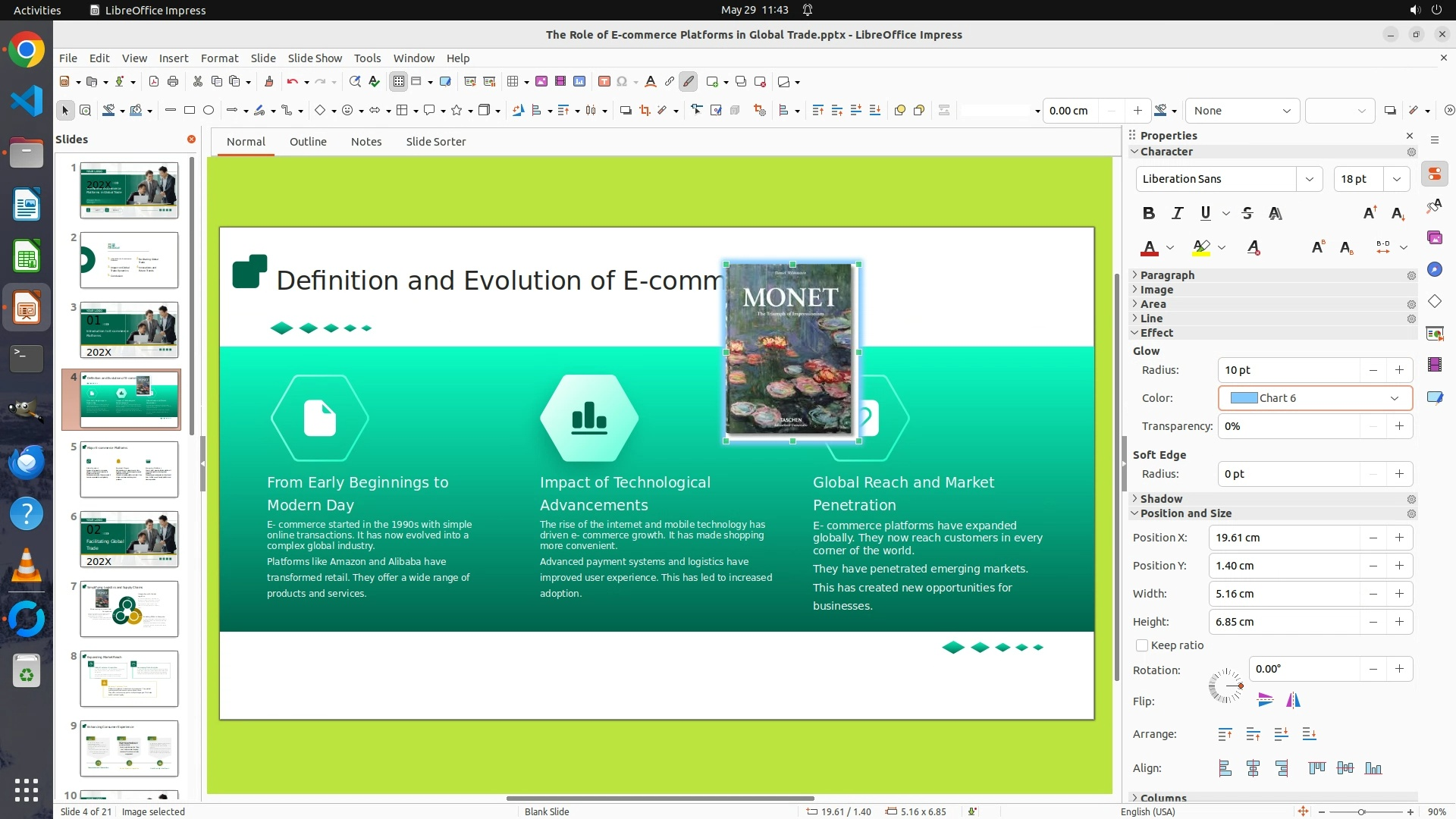Image resolution: width=1456 pixels, height=819 pixels.
Task: Toggle Display Grid toolbar button
Action: tap(399, 82)
